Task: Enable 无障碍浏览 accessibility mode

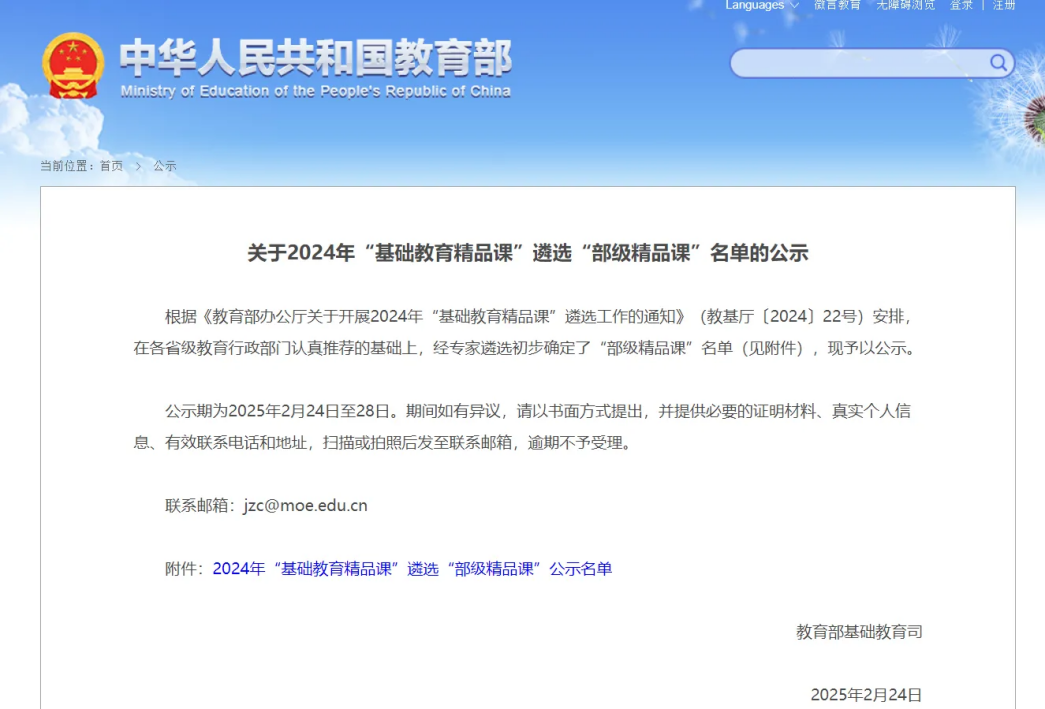Action: [905, 5]
